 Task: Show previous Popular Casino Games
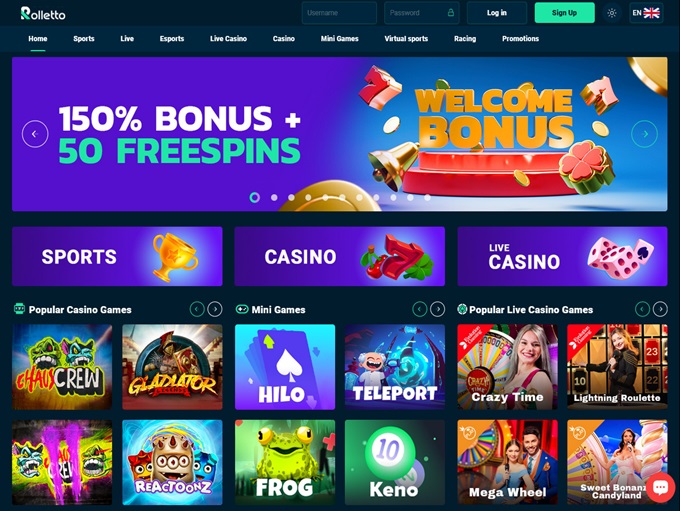(197, 309)
